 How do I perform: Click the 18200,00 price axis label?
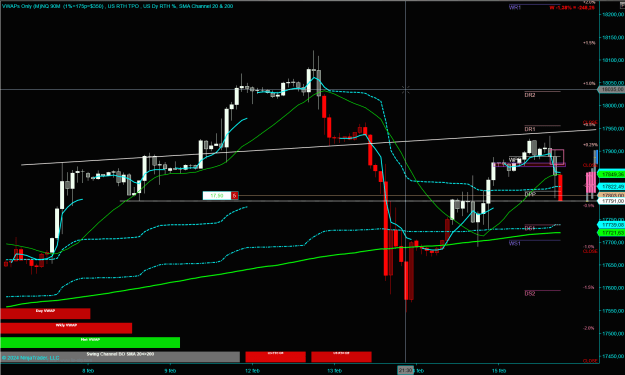613,14
